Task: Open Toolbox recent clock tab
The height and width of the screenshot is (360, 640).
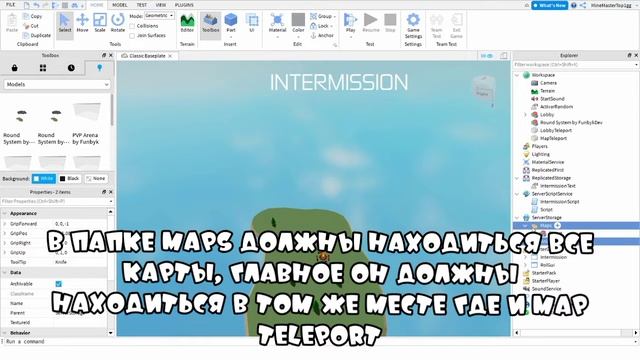Action: pyautogui.click(x=71, y=68)
